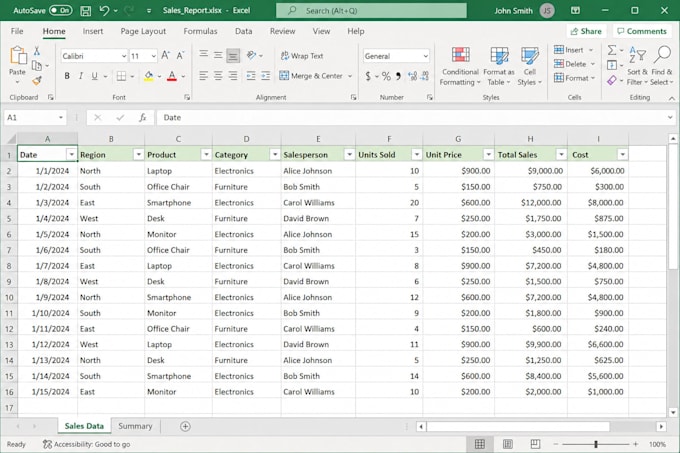Open Format as Table gallery
This screenshot has width=680, height=453.
coord(499,66)
